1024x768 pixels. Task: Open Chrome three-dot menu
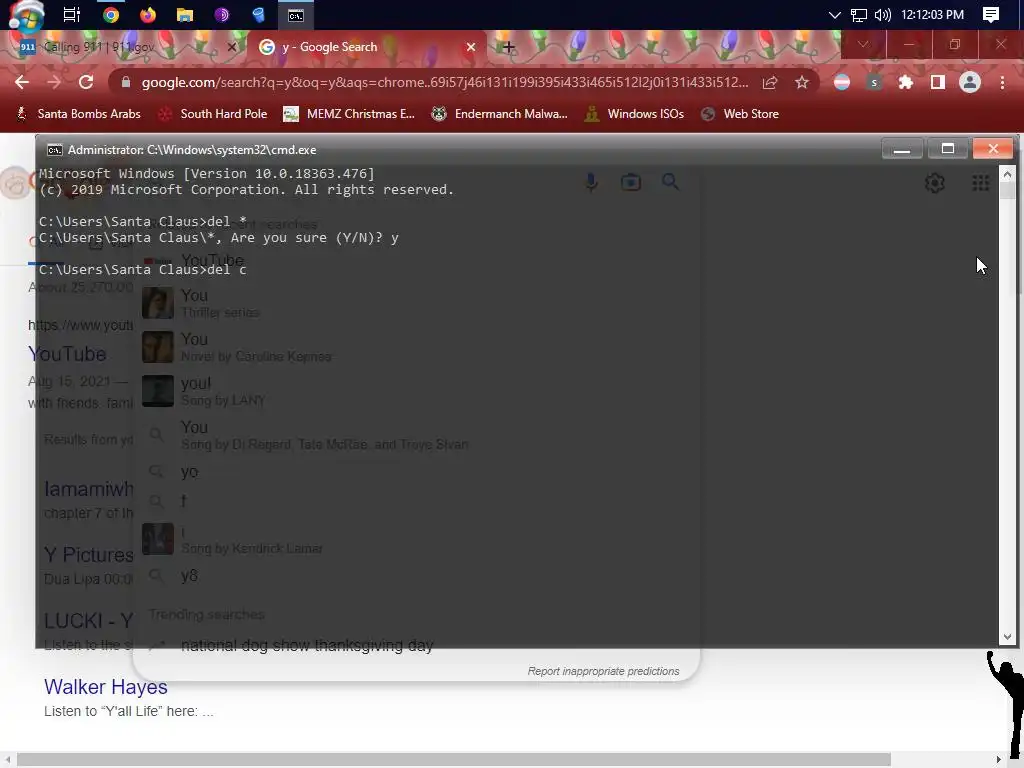click(1002, 82)
